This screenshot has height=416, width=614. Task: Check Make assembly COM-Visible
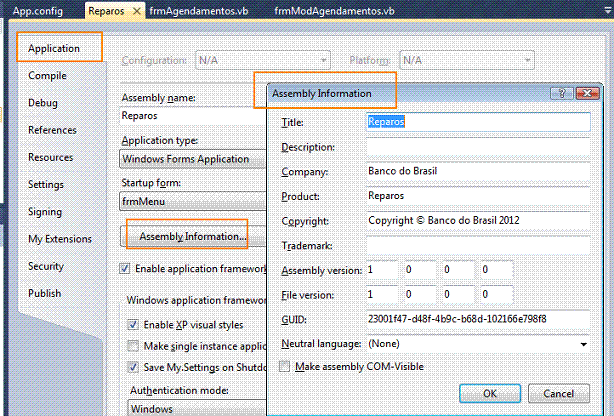[x=284, y=367]
